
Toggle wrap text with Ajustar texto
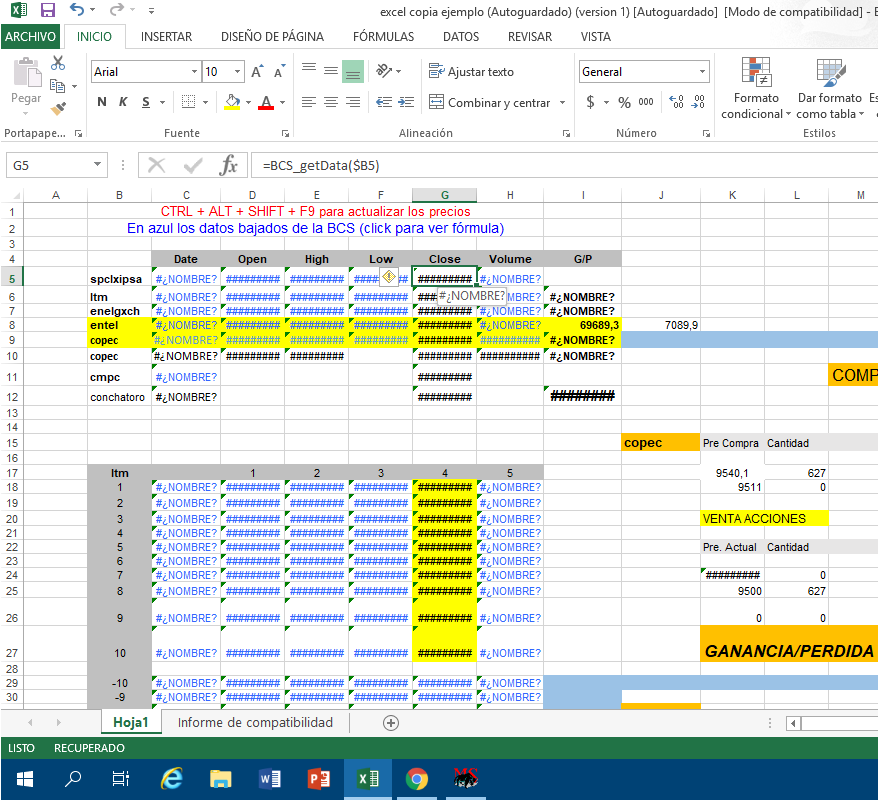coord(472,72)
